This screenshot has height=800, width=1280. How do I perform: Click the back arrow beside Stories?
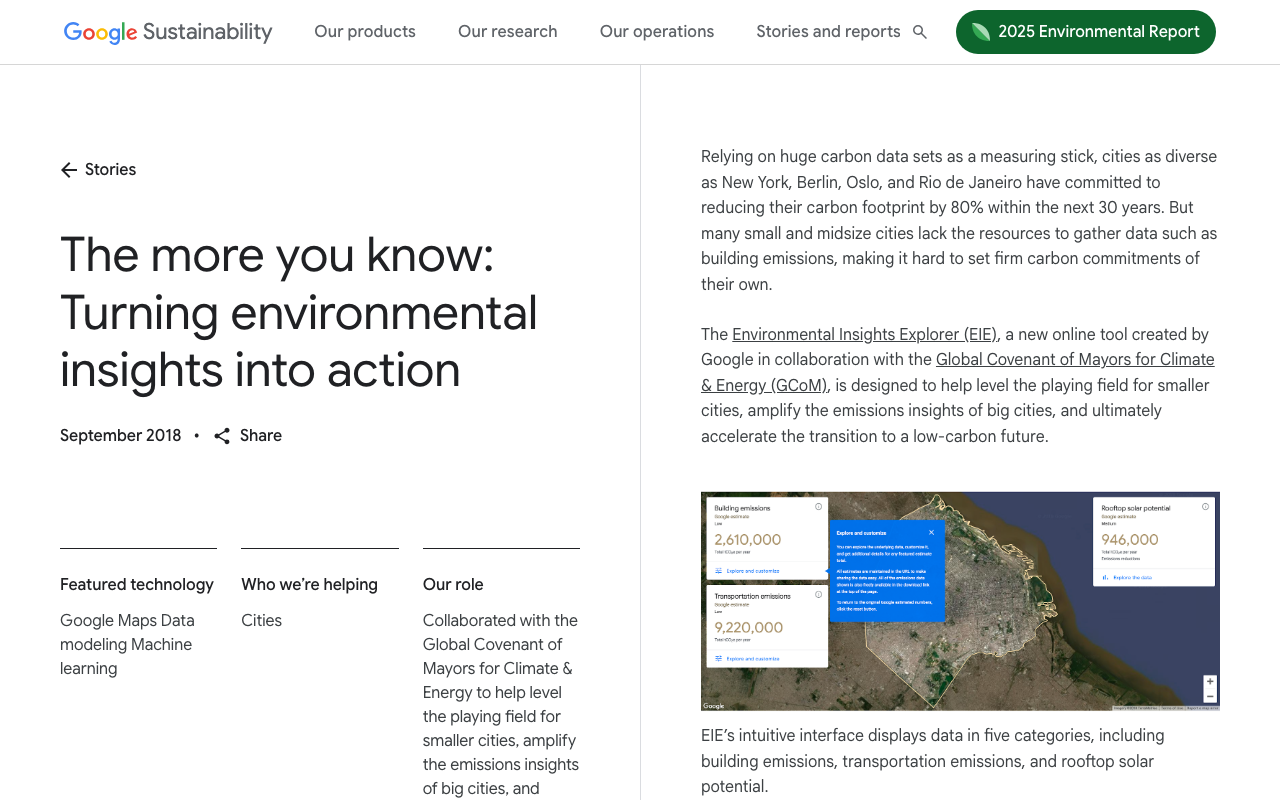[69, 170]
